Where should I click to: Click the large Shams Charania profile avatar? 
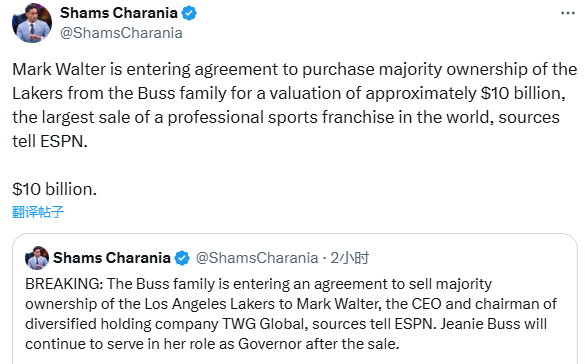(32, 23)
